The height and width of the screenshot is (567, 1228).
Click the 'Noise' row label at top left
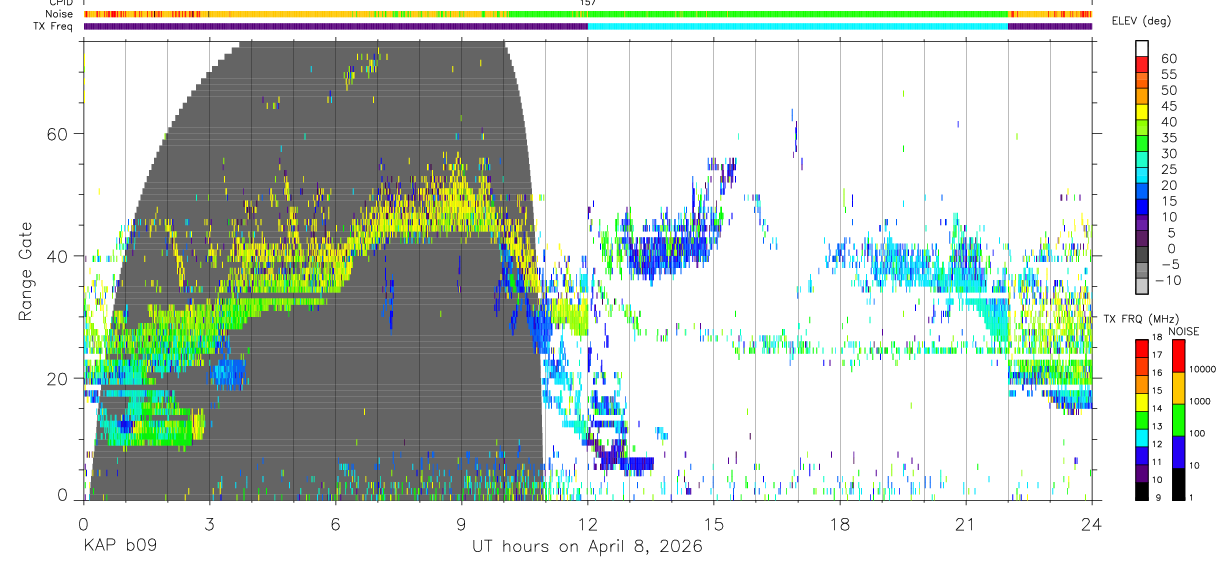coord(60,14)
